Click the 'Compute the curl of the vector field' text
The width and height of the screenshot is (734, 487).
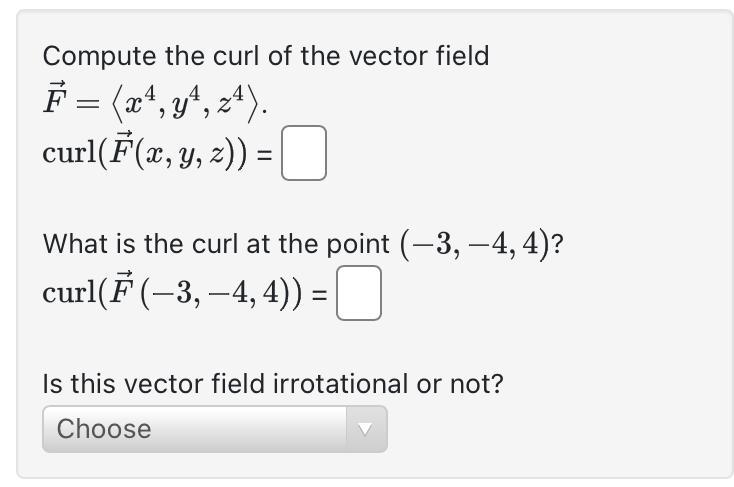tap(266, 56)
